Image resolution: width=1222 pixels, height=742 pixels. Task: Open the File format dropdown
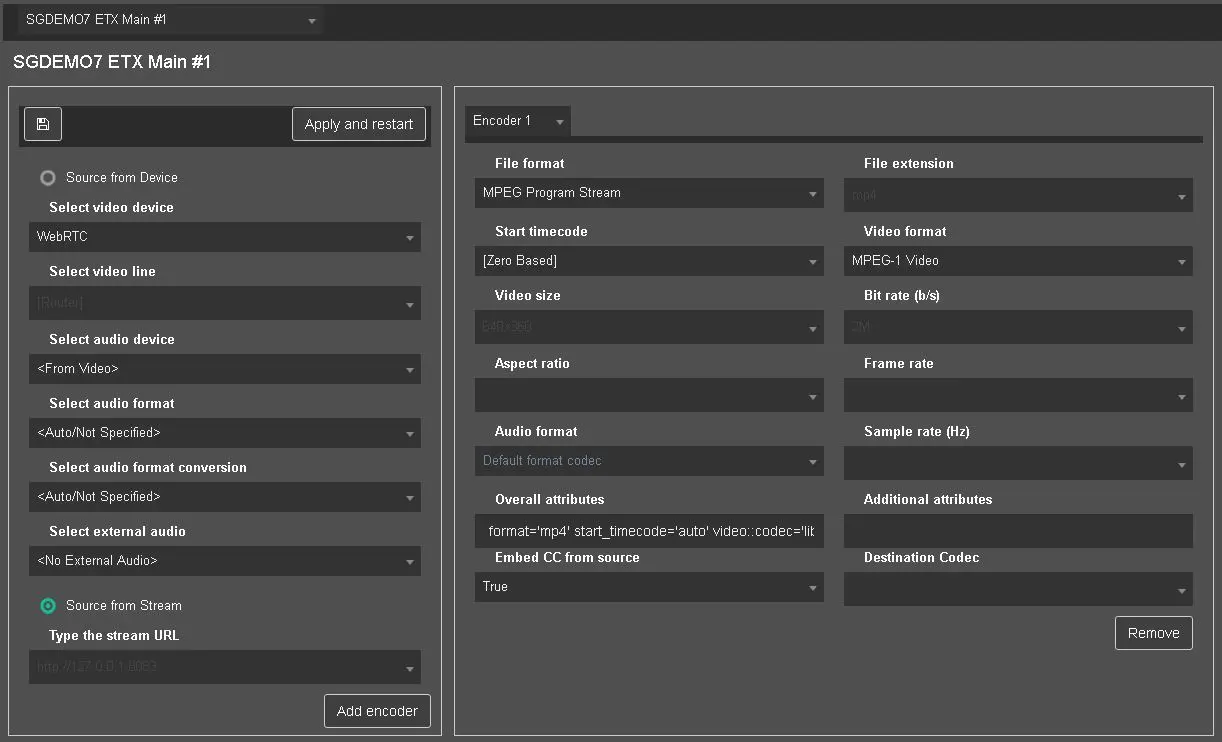[x=648, y=193]
